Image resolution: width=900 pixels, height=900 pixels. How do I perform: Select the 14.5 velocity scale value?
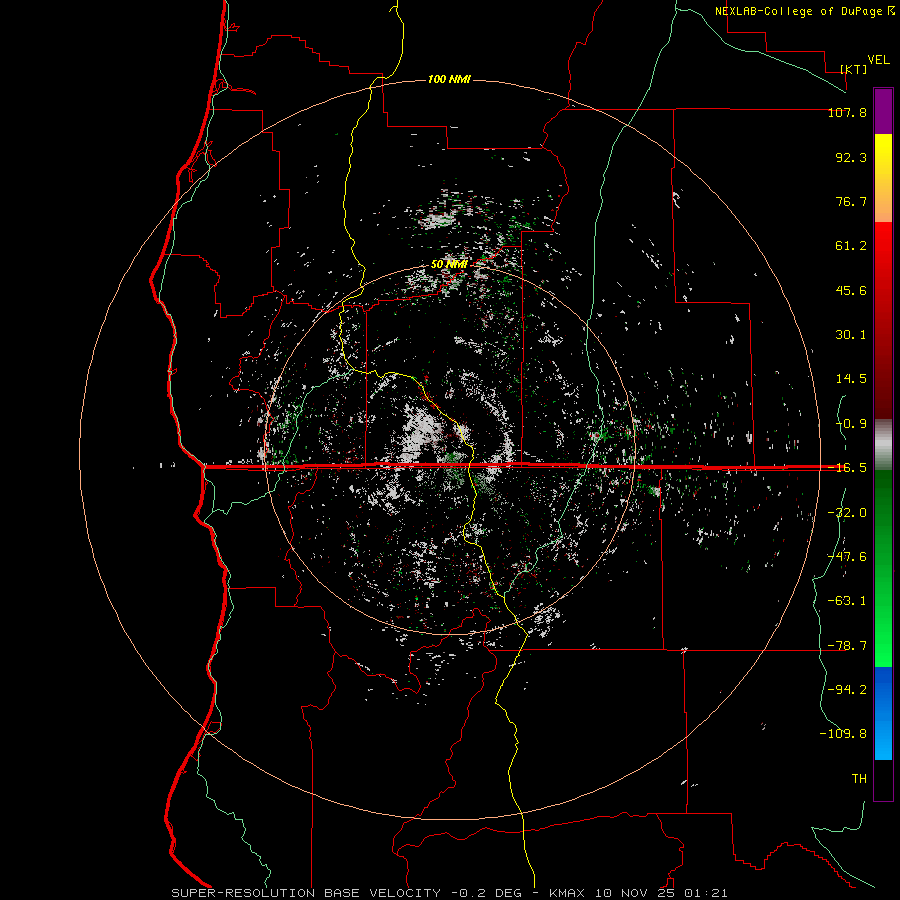click(851, 379)
